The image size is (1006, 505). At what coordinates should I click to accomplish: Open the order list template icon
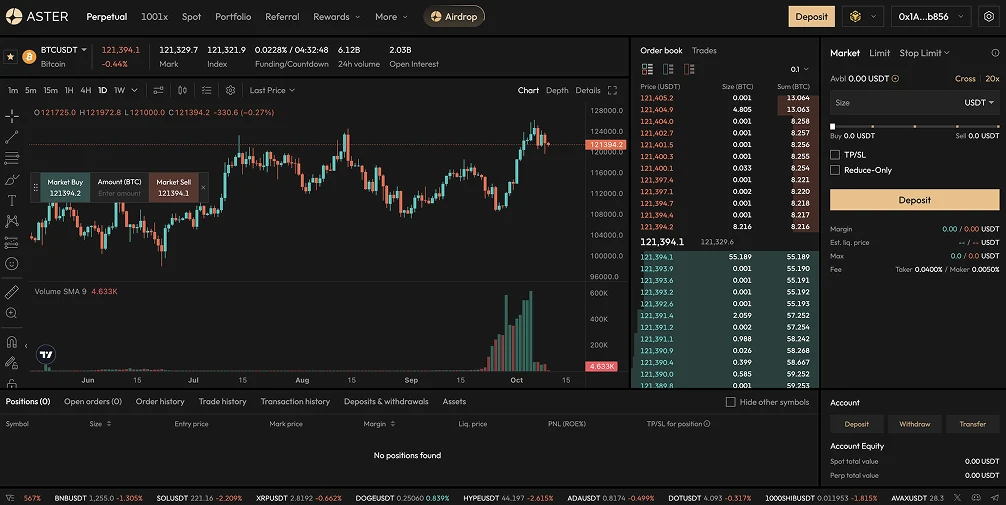[207, 90]
